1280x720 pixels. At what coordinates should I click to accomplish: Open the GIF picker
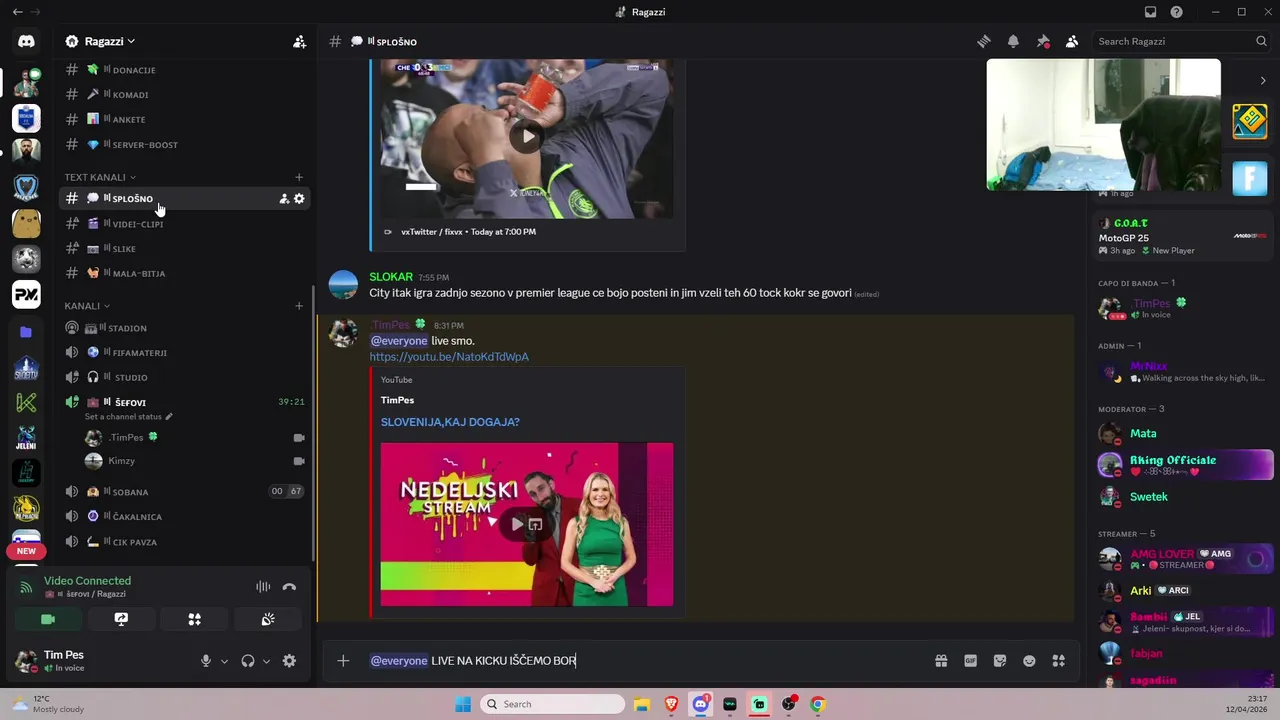970,661
